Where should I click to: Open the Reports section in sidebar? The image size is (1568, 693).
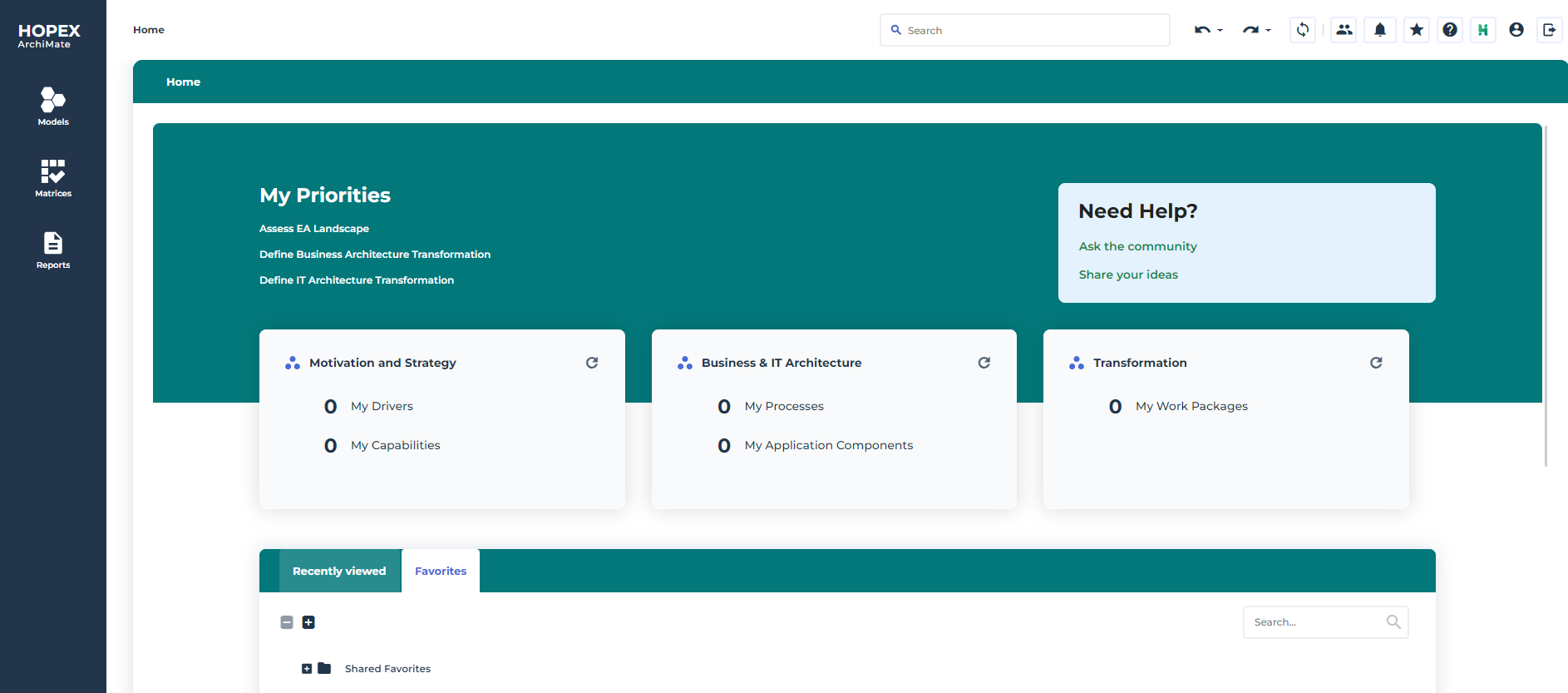(x=53, y=250)
